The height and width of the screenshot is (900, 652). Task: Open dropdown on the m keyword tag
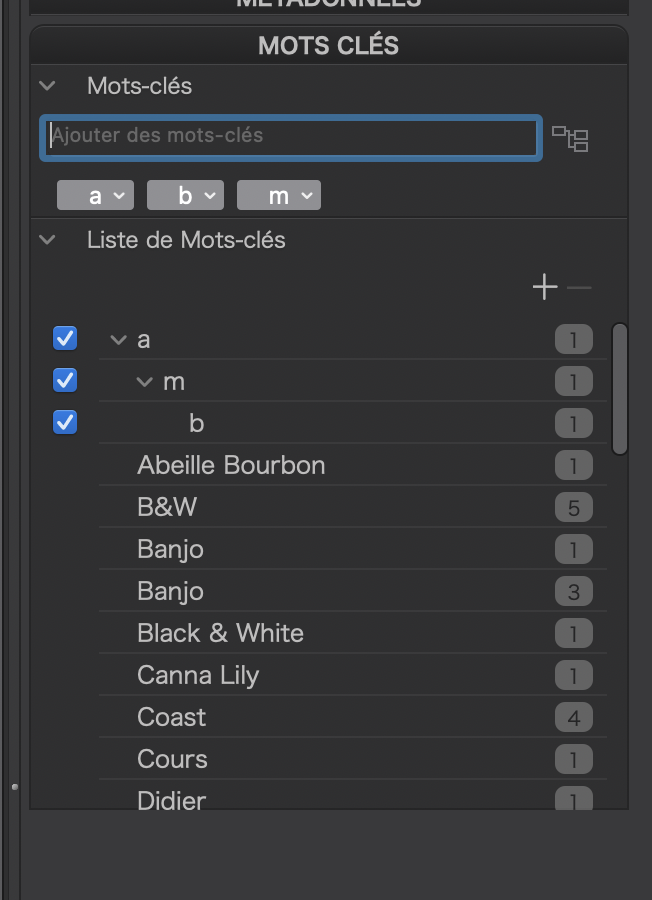303,196
